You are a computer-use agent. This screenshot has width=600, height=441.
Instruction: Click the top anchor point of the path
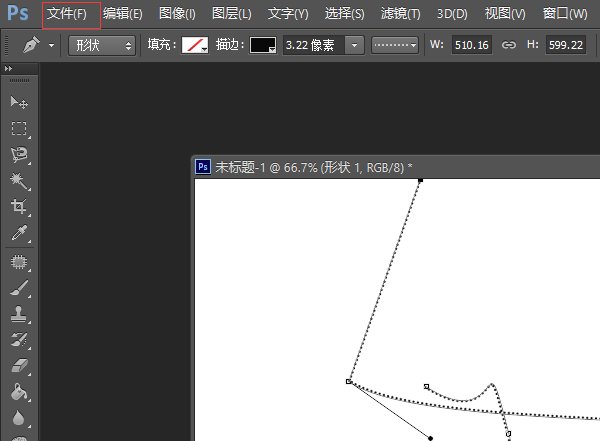[421, 180]
